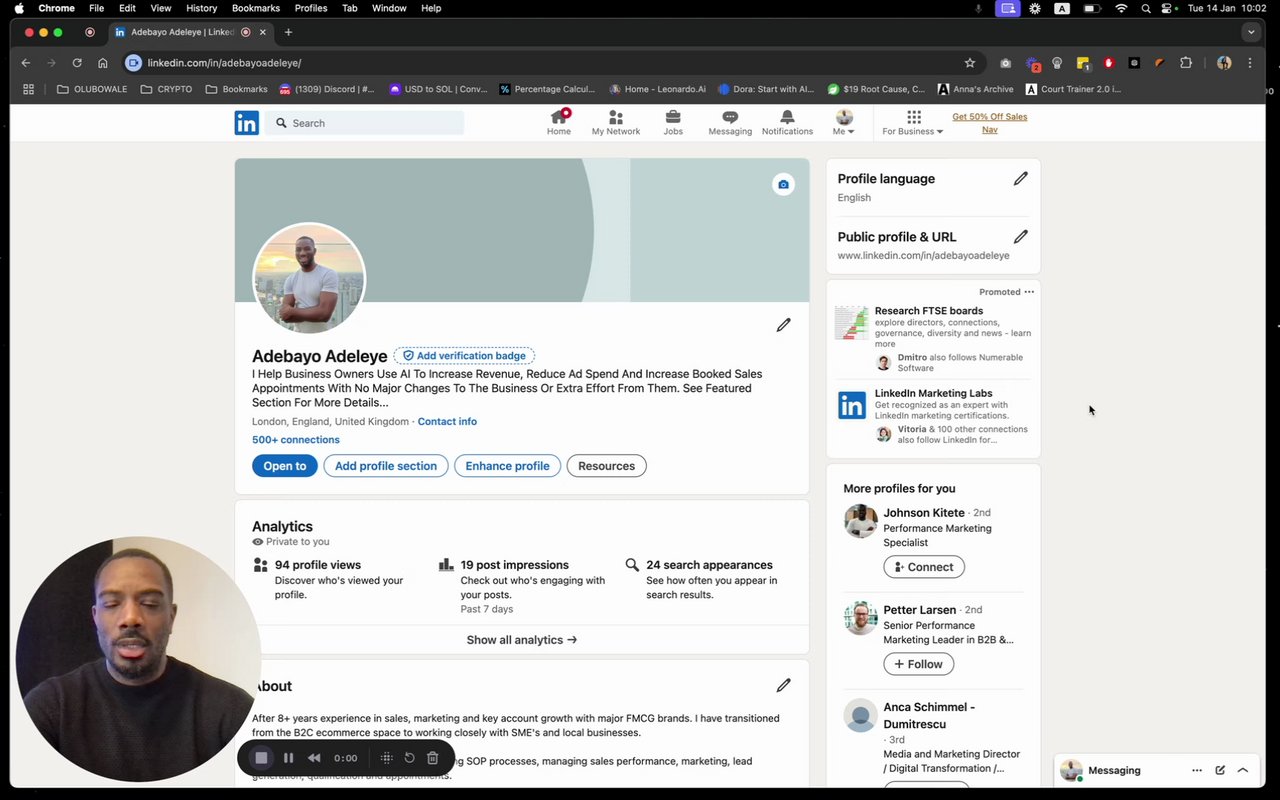Go to the LinkedIn Home feed
The image size is (1280, 800).
559,123
